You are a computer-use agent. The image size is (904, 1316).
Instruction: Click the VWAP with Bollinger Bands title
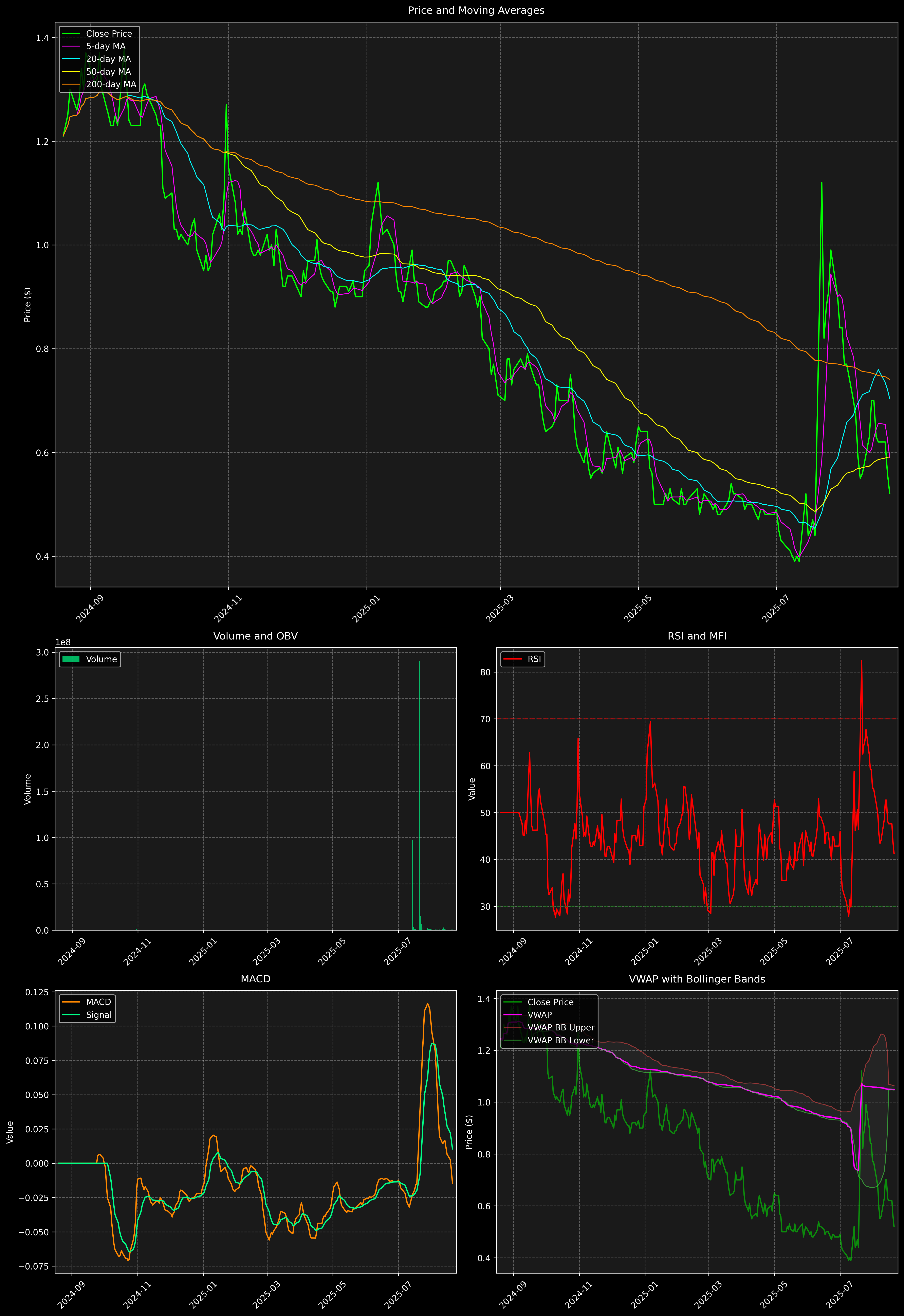point(697,979)
